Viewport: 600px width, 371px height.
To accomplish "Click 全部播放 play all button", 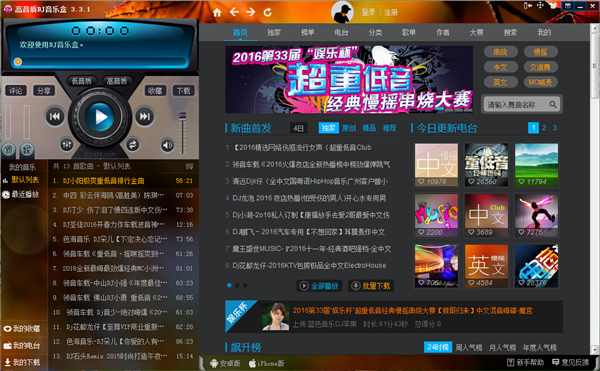I will [319, 286].
